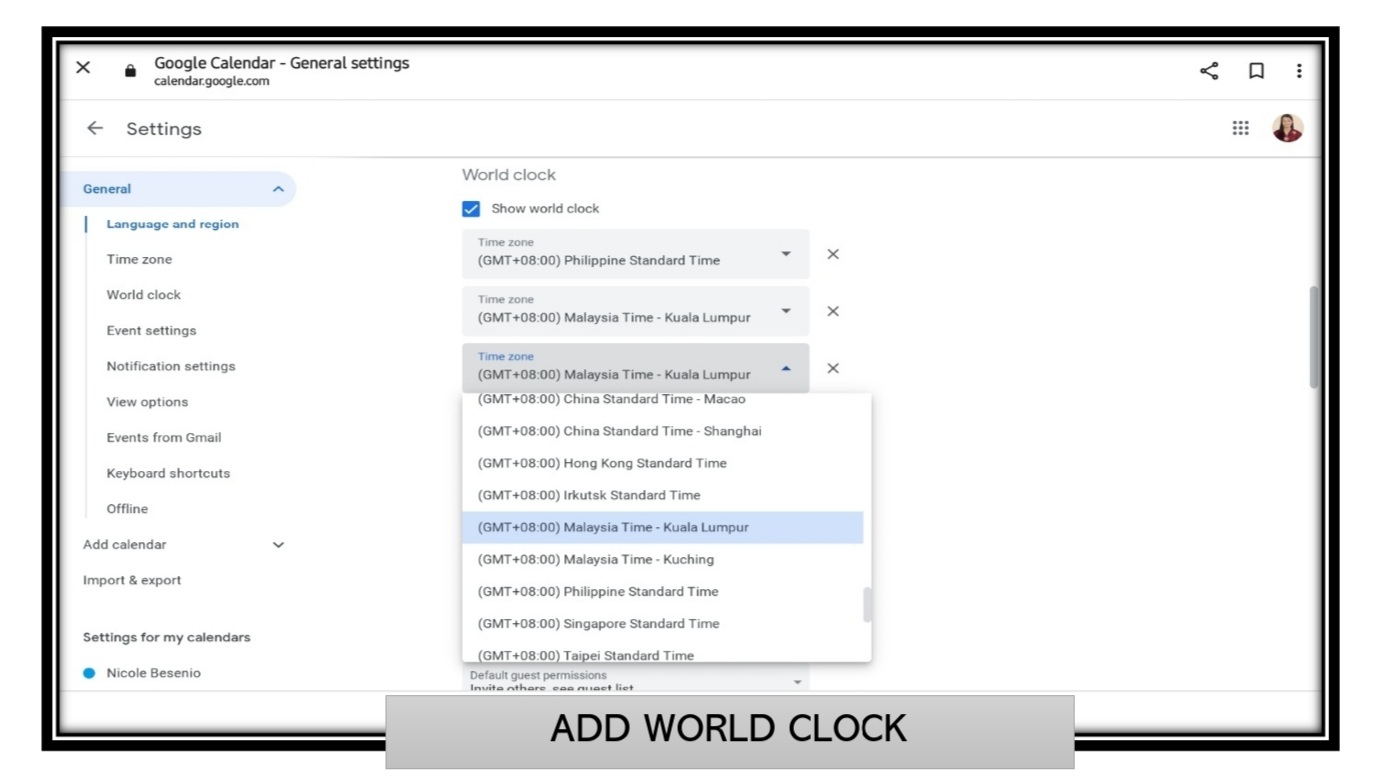Screen dimensions: 1375x780
Task: Open Events from Gmail settings
Action: pos(164,438)
